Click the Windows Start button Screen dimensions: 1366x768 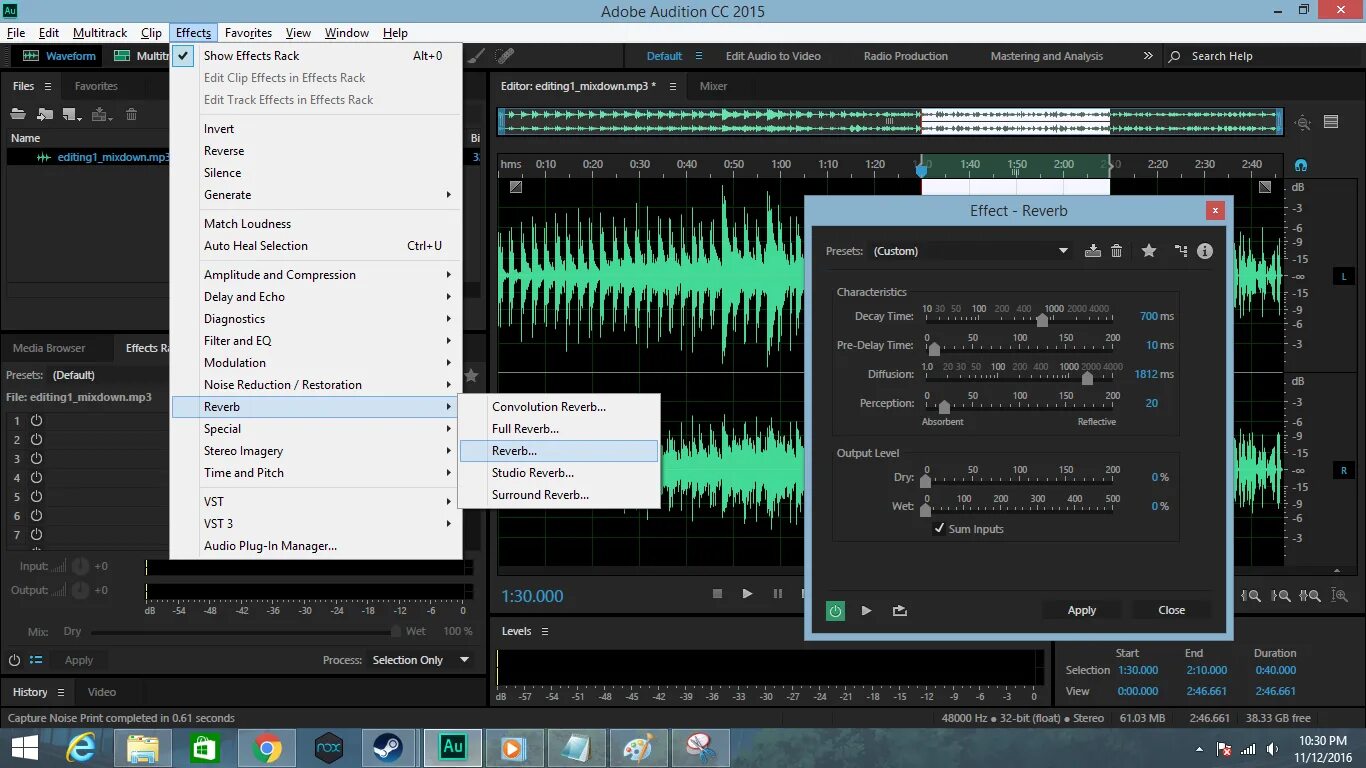(24, 747)
